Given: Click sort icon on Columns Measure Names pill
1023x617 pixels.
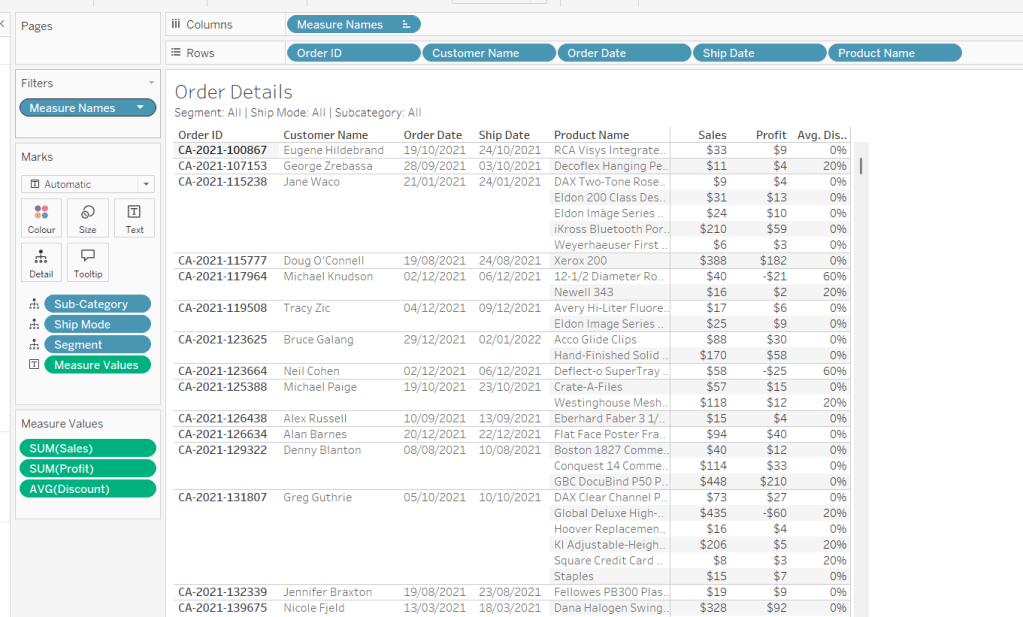Looking at the screenshot, I should coord(406,25).
